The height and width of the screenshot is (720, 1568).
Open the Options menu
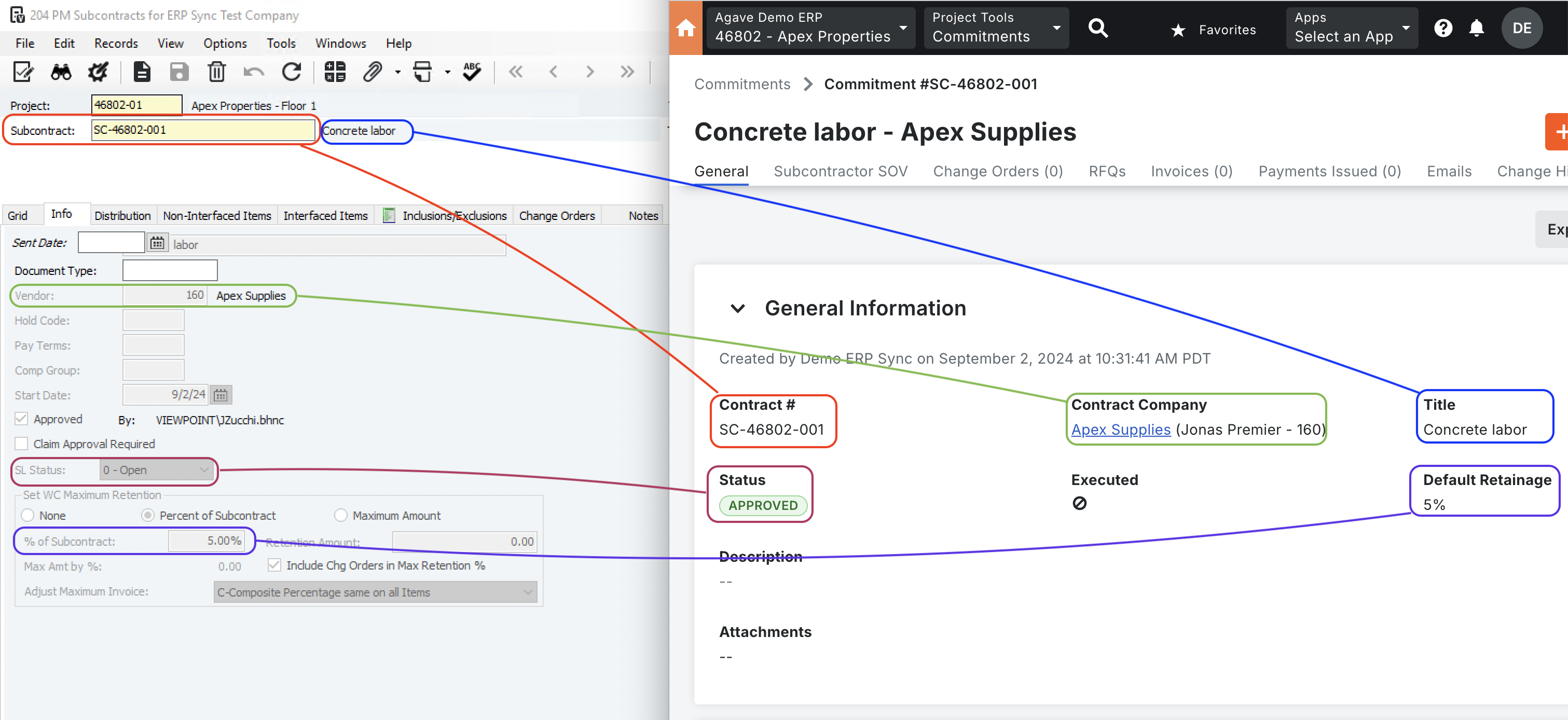[225, 43]
